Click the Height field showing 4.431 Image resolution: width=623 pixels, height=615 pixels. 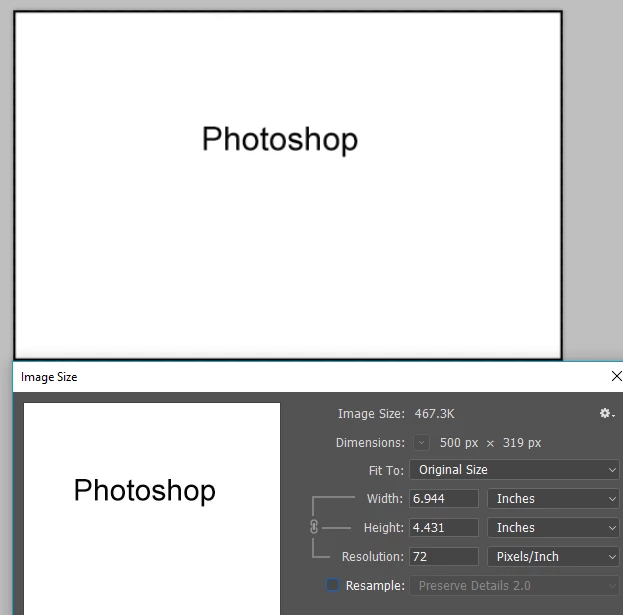(444, 528)
